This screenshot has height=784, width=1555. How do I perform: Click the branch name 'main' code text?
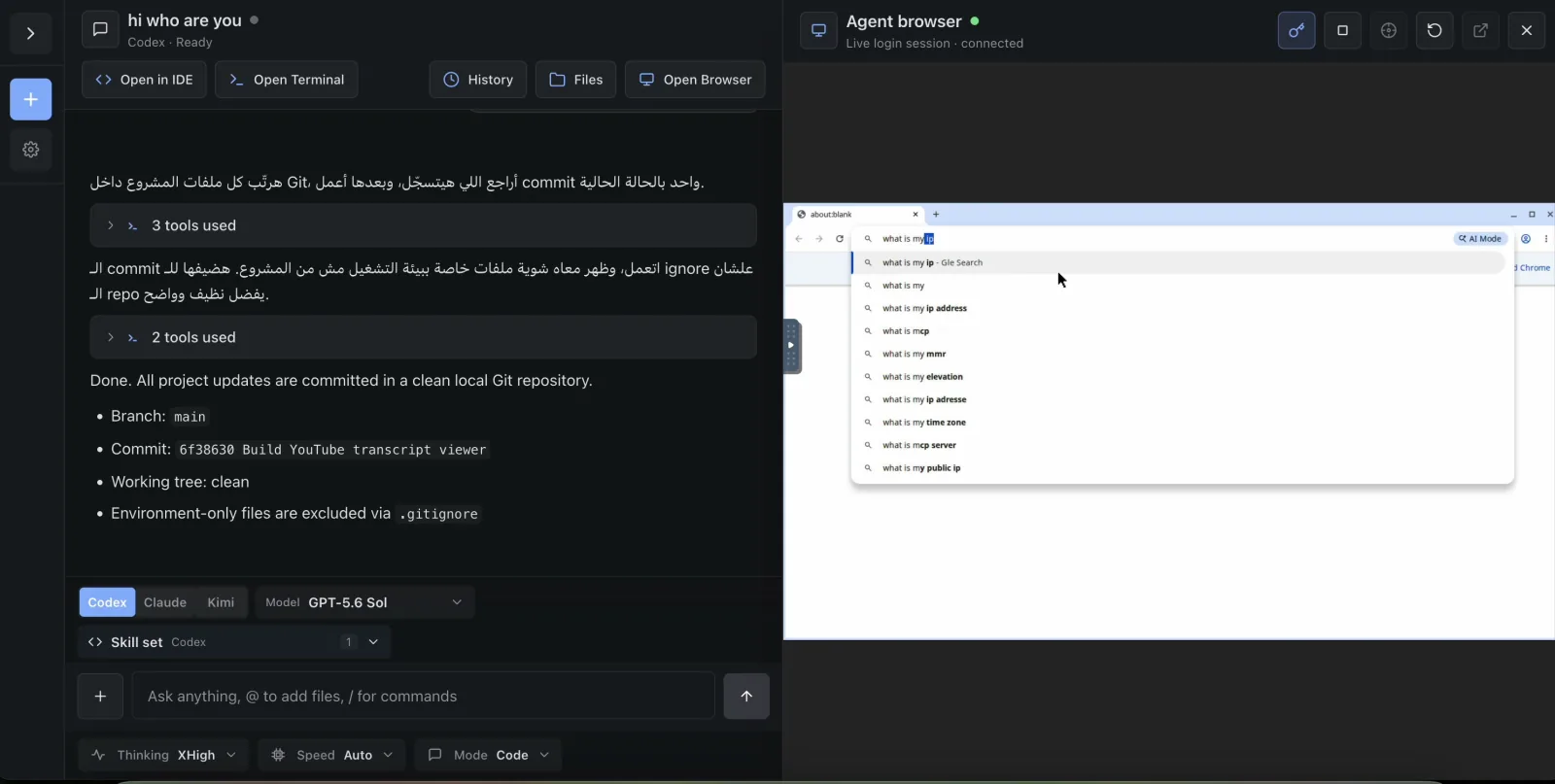tap(190, 417)
